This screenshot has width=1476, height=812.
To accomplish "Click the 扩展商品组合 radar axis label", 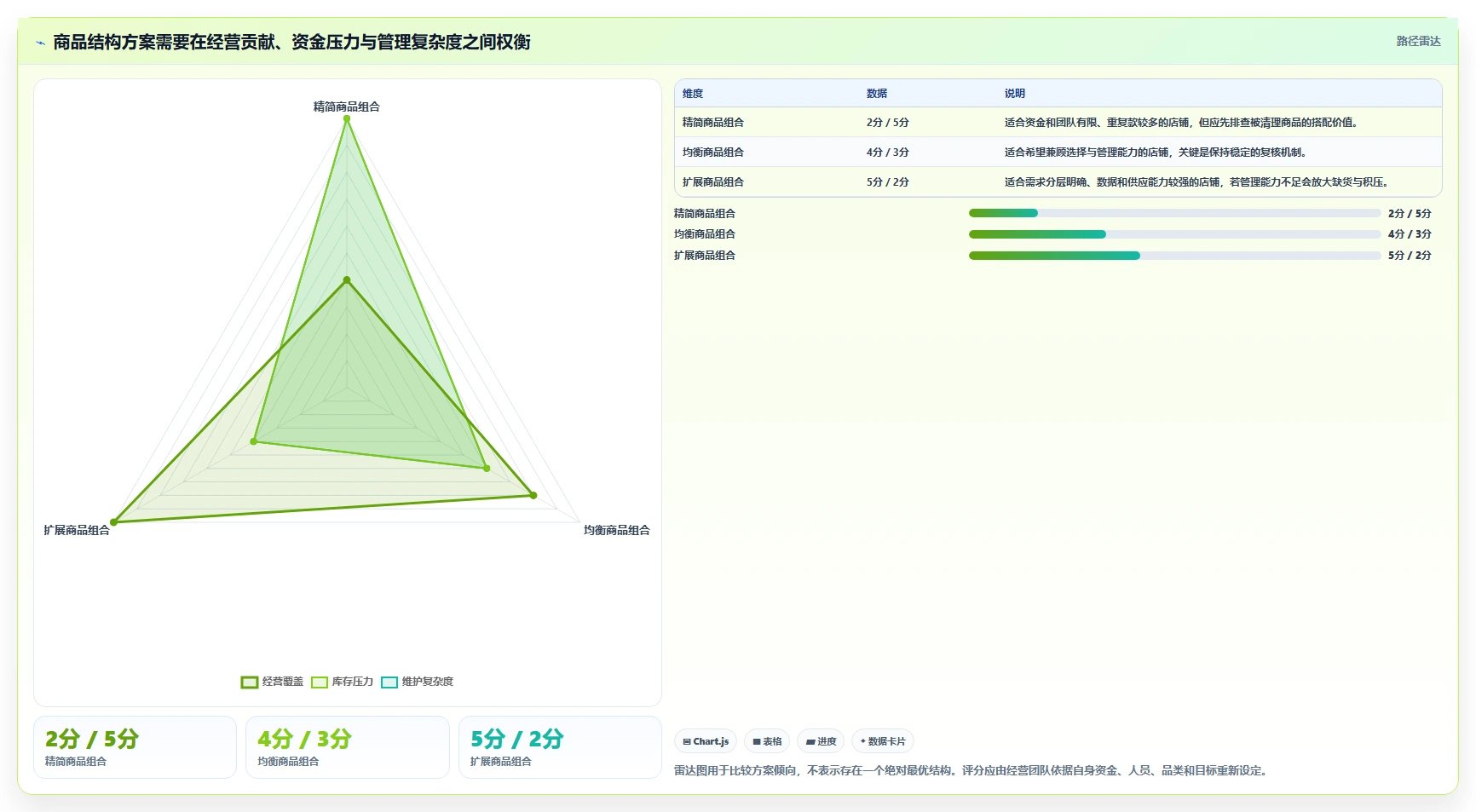I will click(x=77, y=530).
